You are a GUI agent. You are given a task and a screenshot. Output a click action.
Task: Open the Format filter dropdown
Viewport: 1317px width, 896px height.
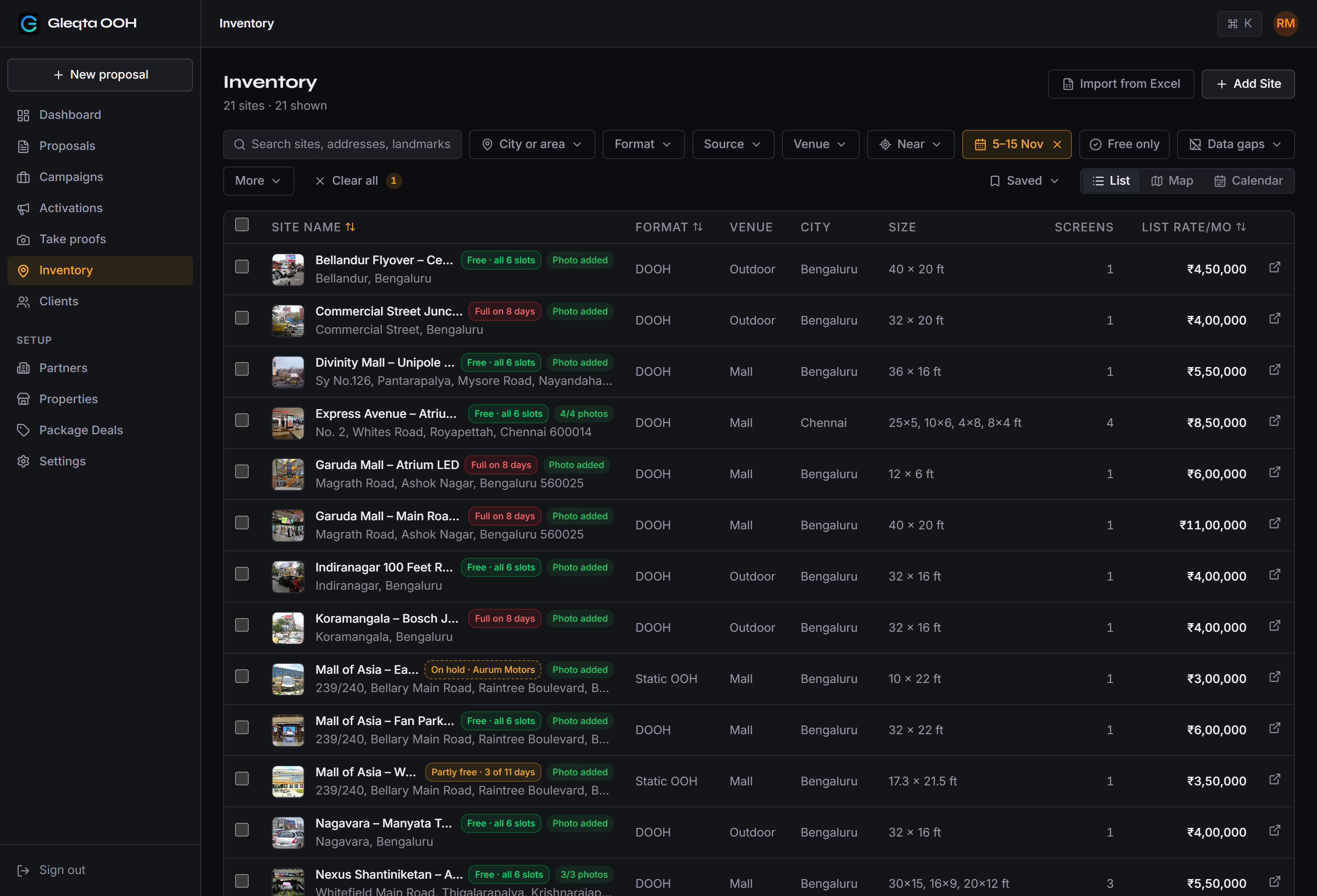pyautogui.click(x=644, y=144)
